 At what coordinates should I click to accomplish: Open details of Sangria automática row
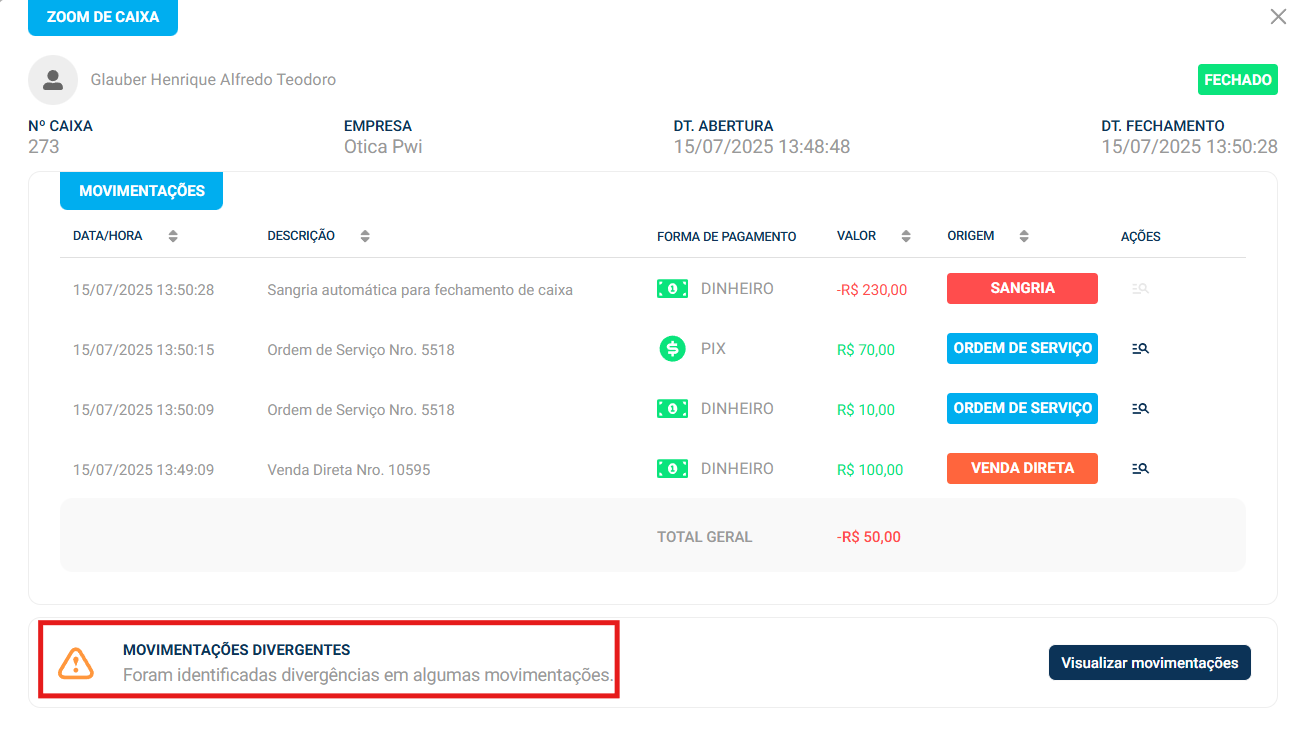pos(1140,289)
